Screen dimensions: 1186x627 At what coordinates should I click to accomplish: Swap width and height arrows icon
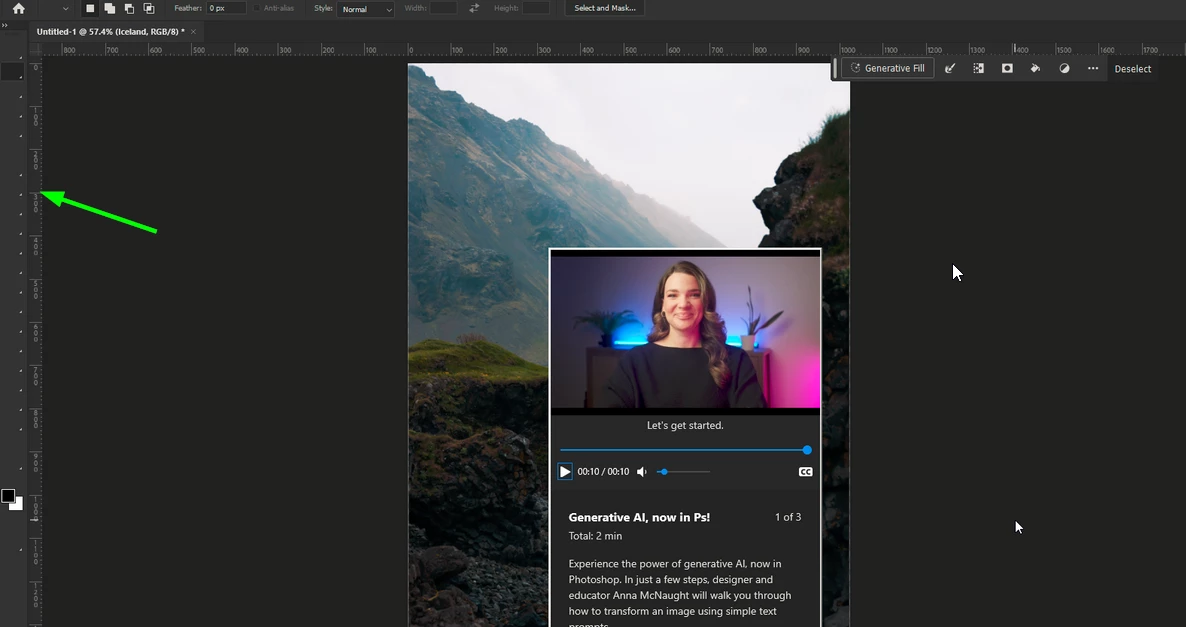[474, 8]
